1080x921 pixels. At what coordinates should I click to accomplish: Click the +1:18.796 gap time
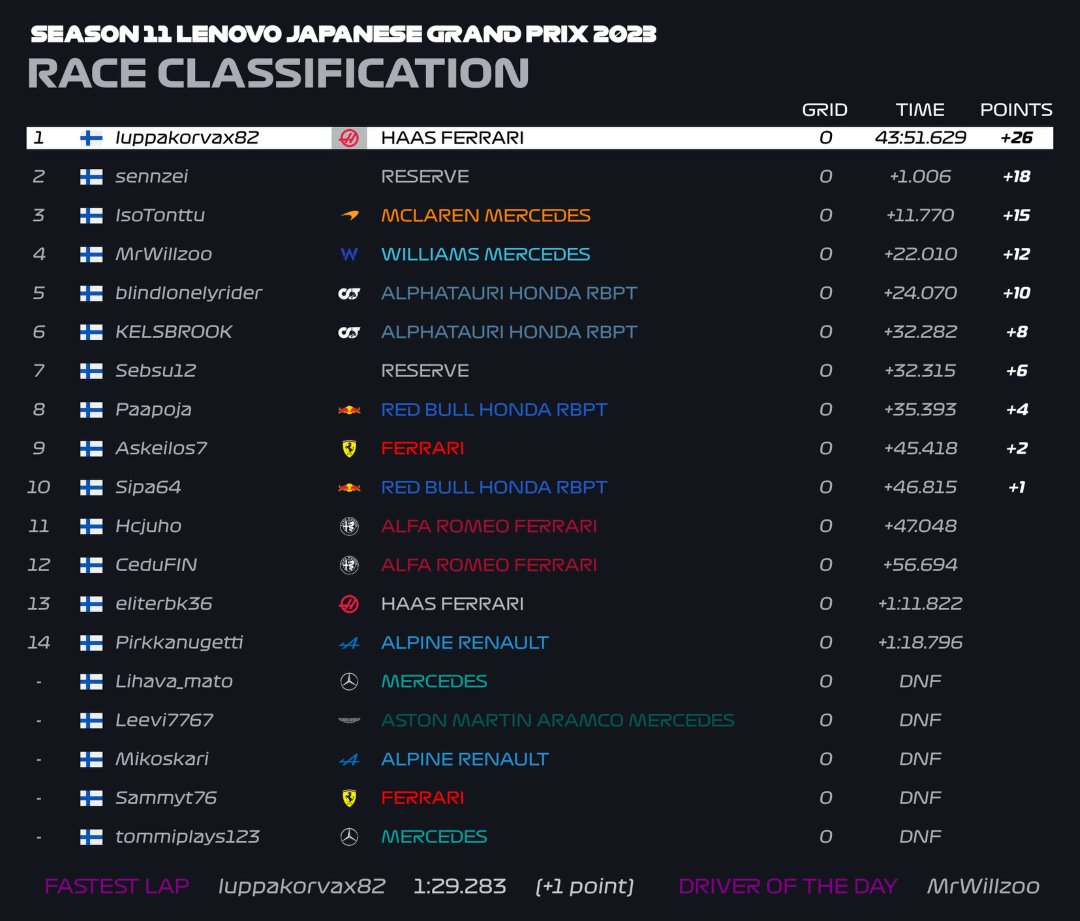(x=920, y=643)
